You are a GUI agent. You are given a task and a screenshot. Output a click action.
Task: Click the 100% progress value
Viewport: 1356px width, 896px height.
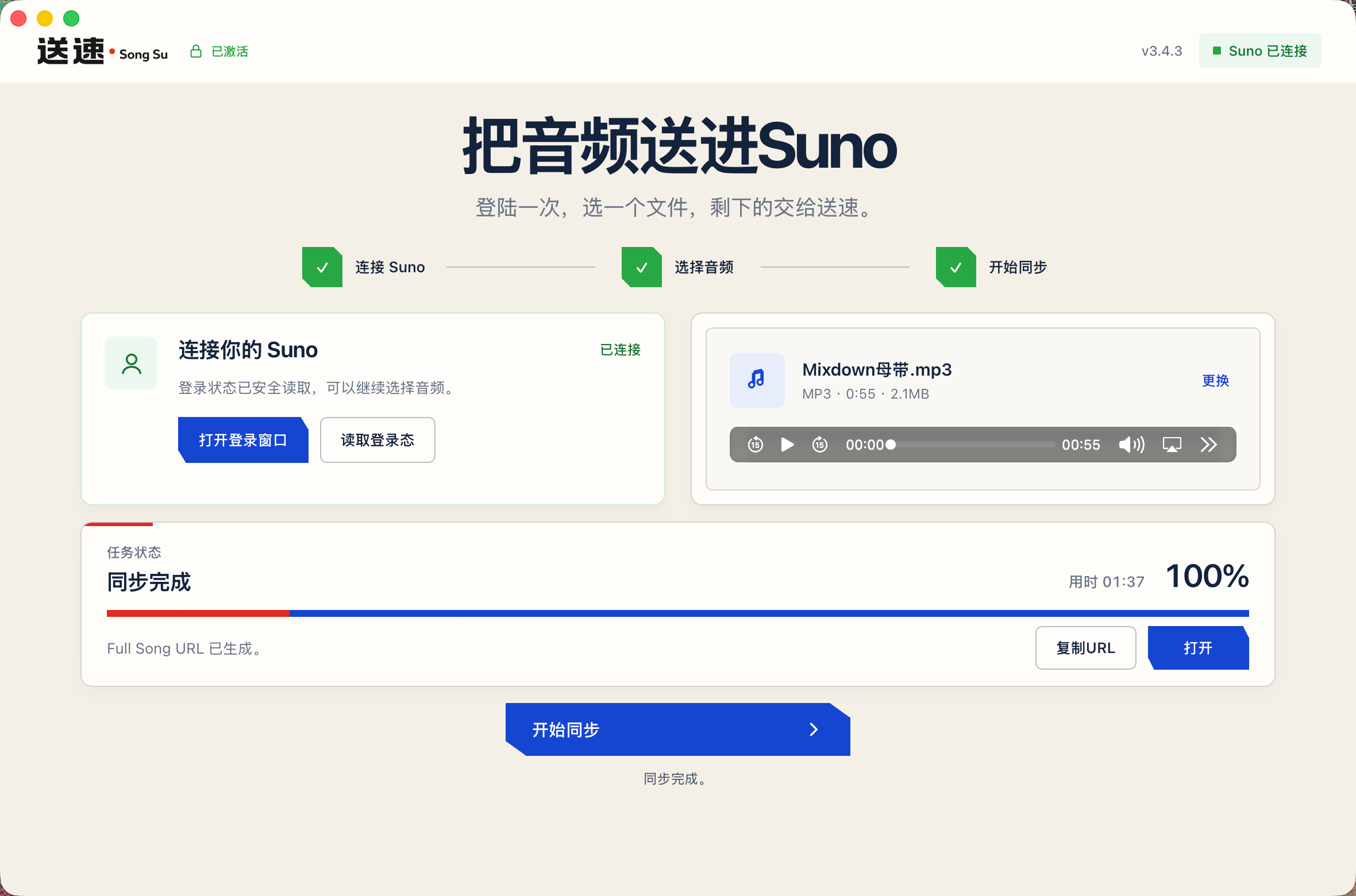point(1207,576)
